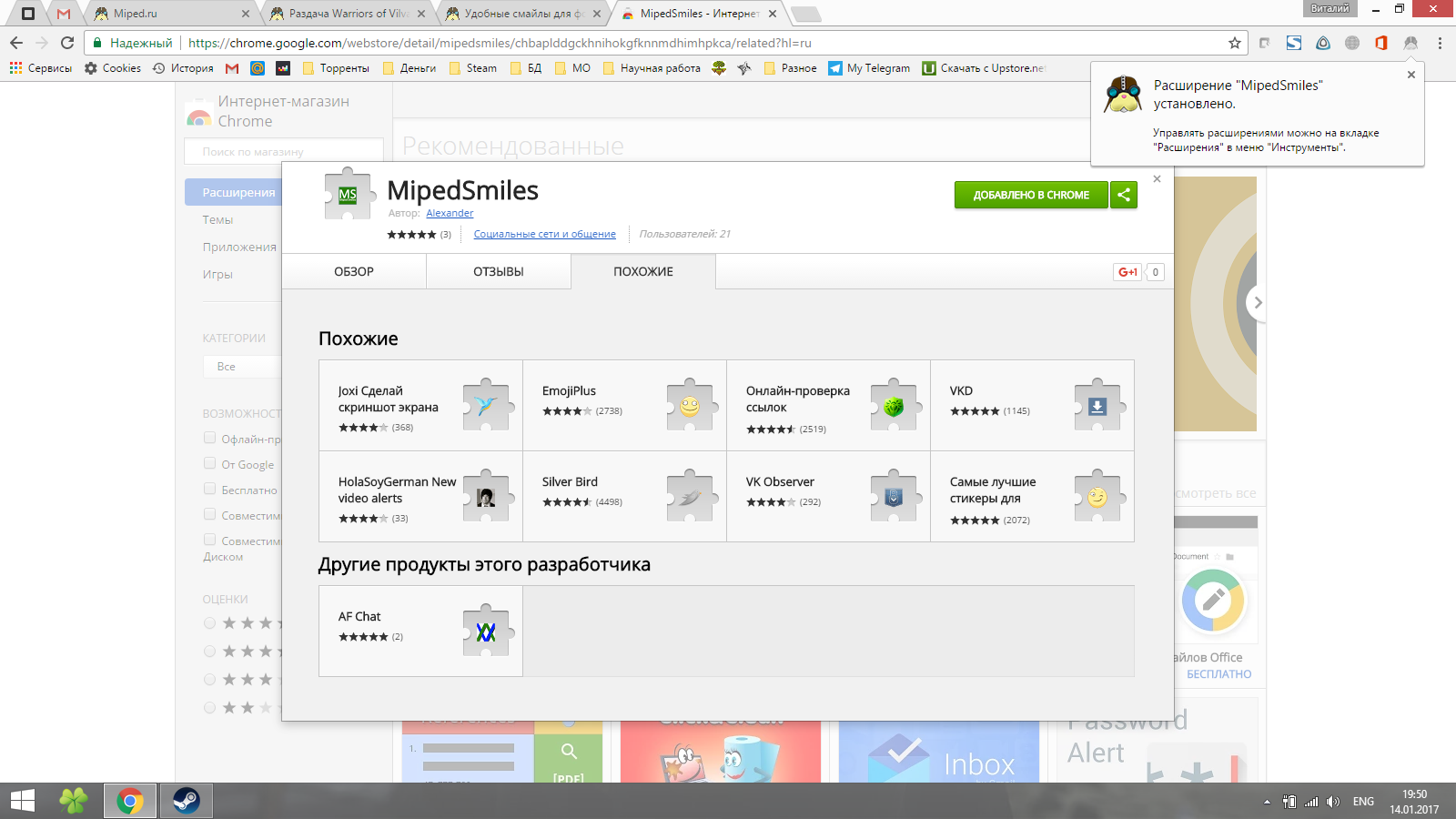Switch to the Раздача Warriors browser tab
The image size is (1456, 819).
348,14
